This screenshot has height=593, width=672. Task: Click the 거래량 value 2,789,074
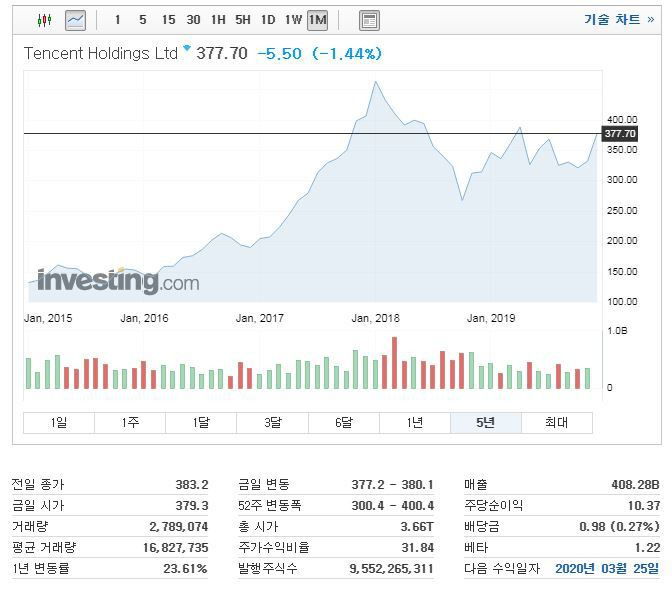[x=178, y=527]
